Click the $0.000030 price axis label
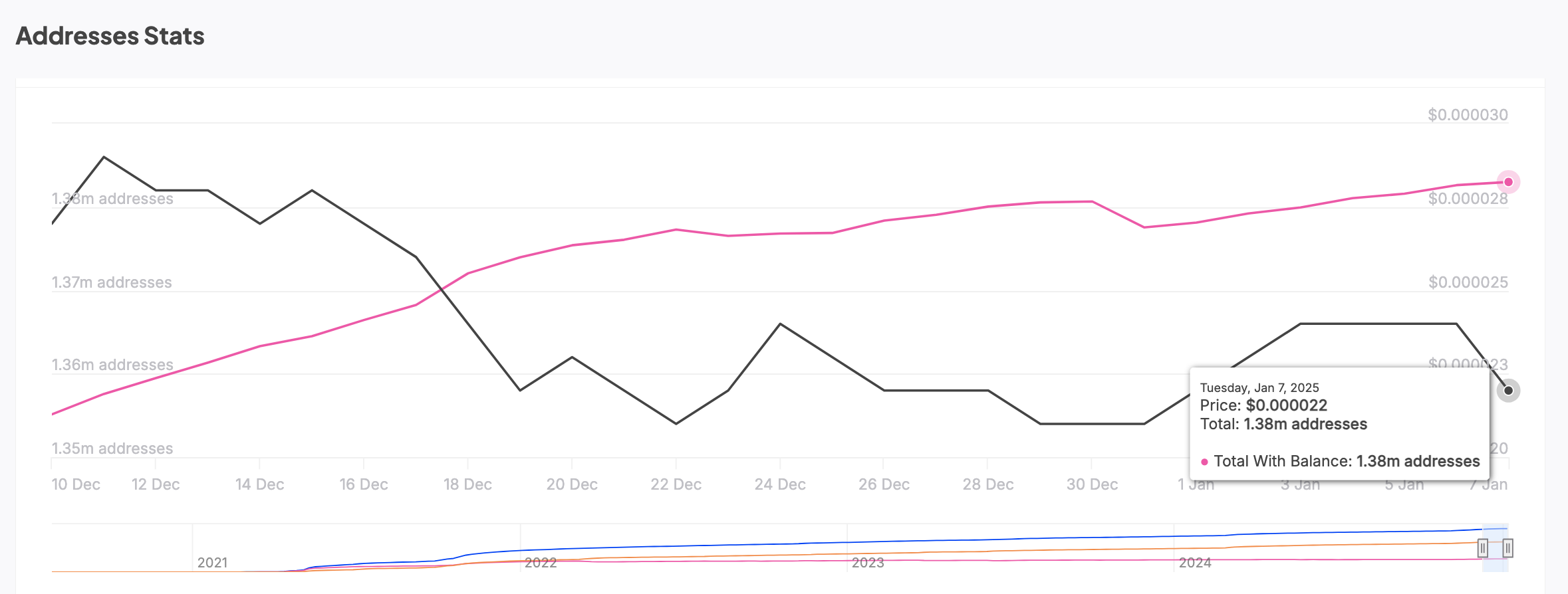The width and height of the screenshot is (1568, 594). [x=1468, y=115]
